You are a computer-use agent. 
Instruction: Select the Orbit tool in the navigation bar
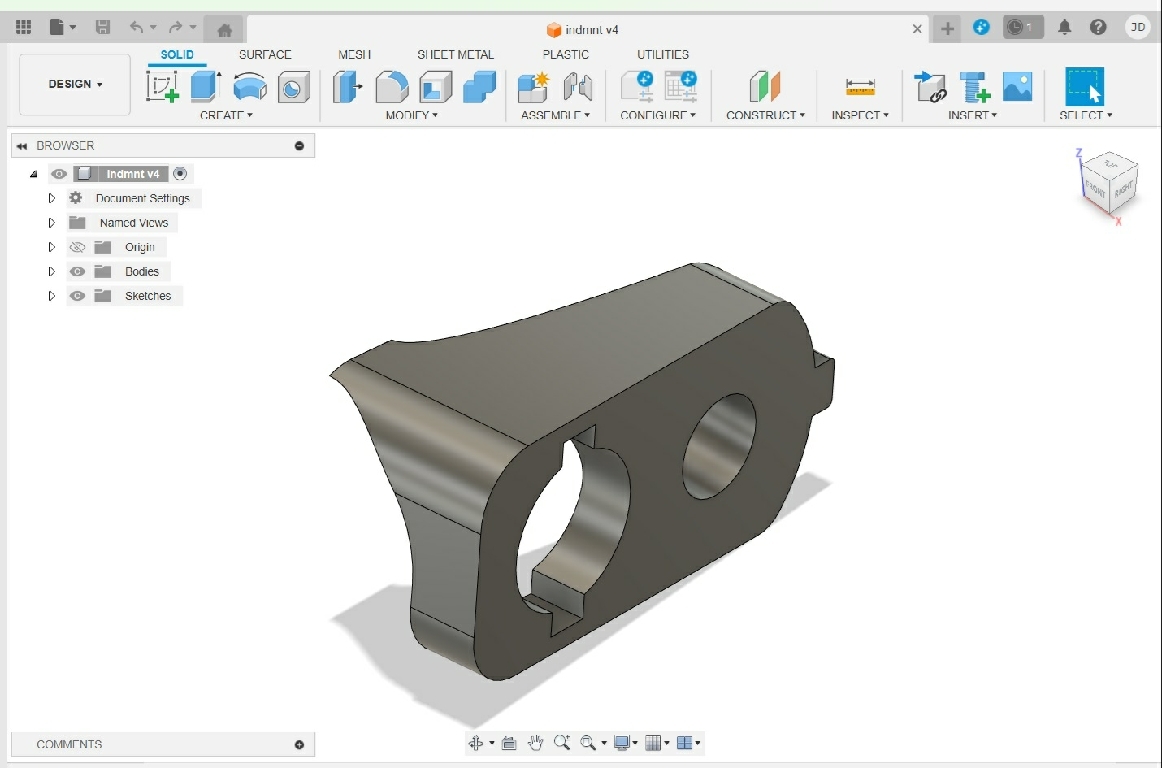[x=476, y=743]
